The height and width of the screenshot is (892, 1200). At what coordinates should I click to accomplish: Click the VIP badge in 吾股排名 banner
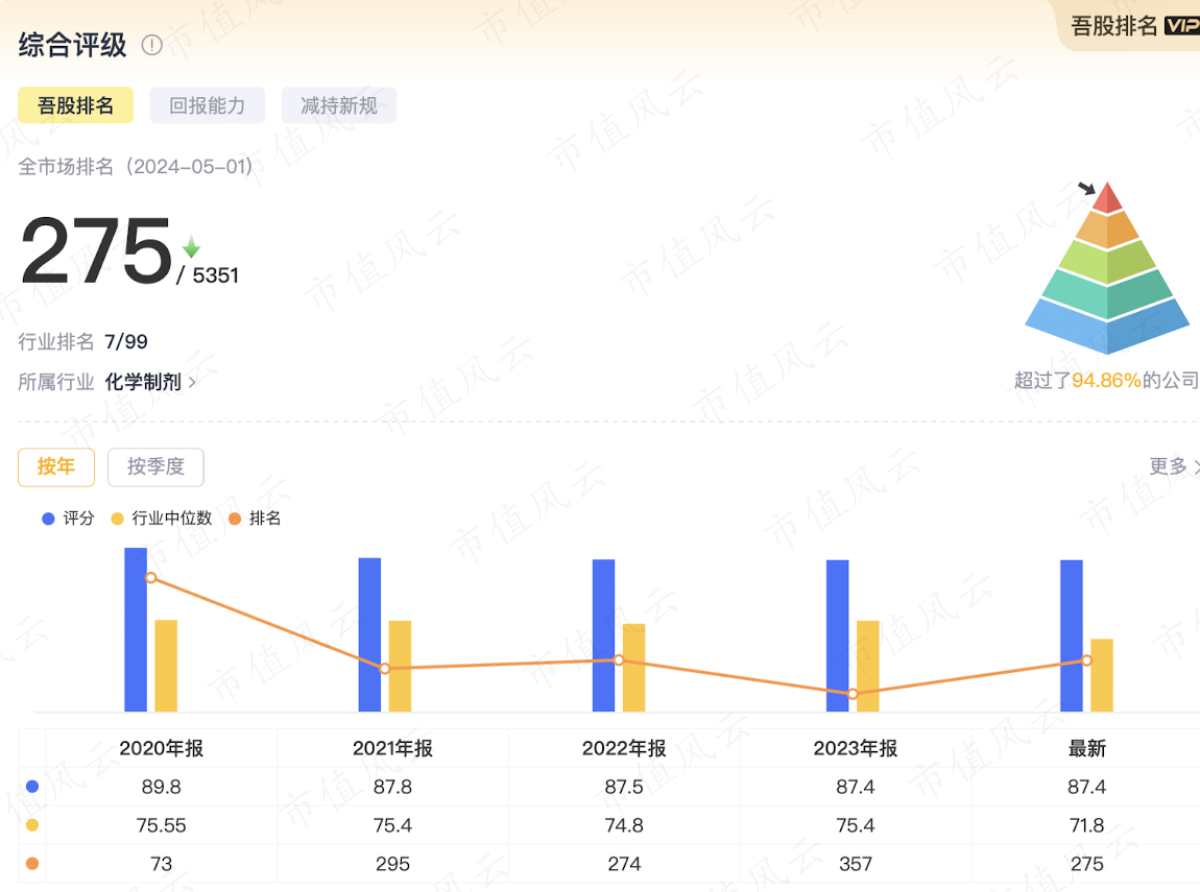point(1182,26)
